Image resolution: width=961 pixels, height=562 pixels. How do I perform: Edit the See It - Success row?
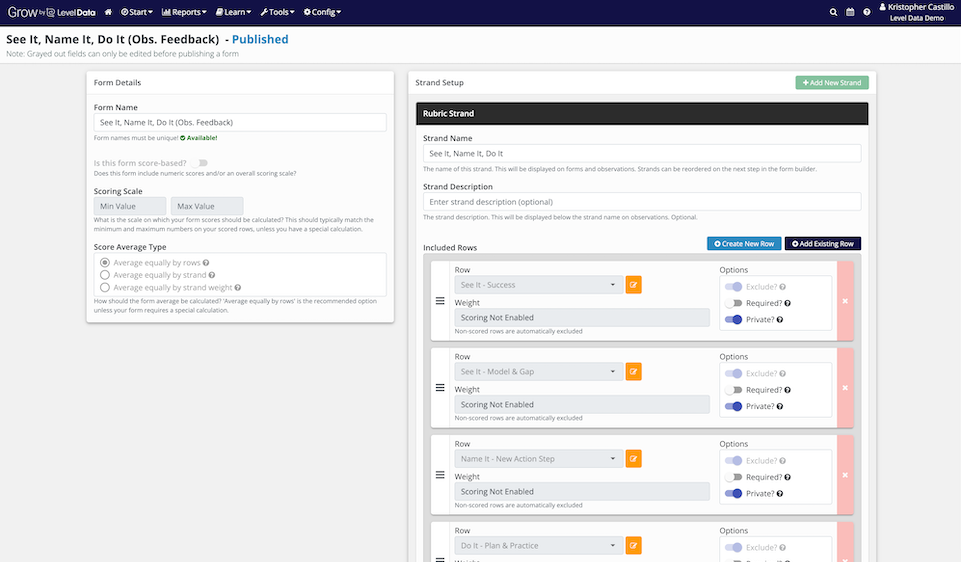(633, 284)
